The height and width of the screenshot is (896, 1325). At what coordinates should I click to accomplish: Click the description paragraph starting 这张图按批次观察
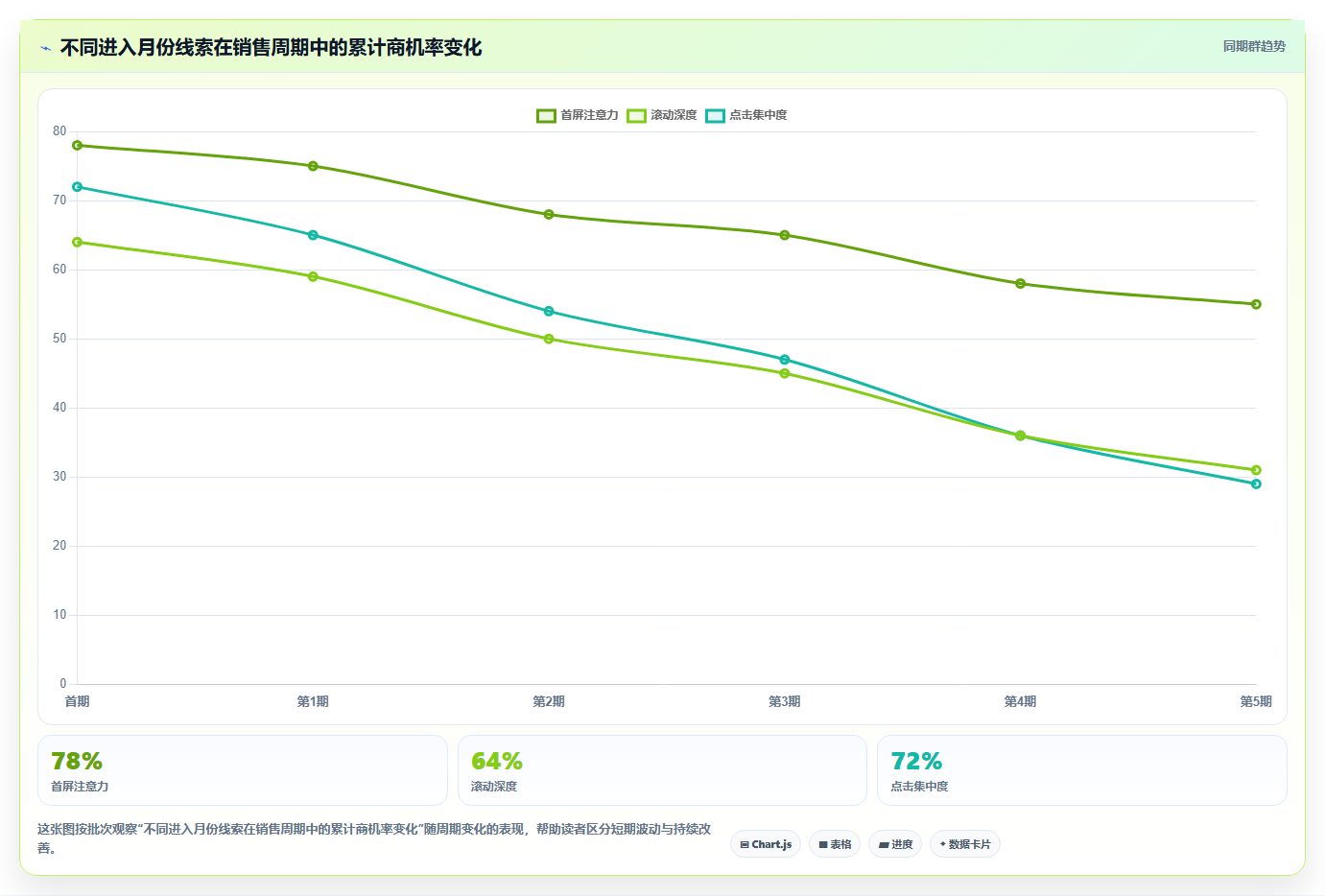(x=374, y=838)
